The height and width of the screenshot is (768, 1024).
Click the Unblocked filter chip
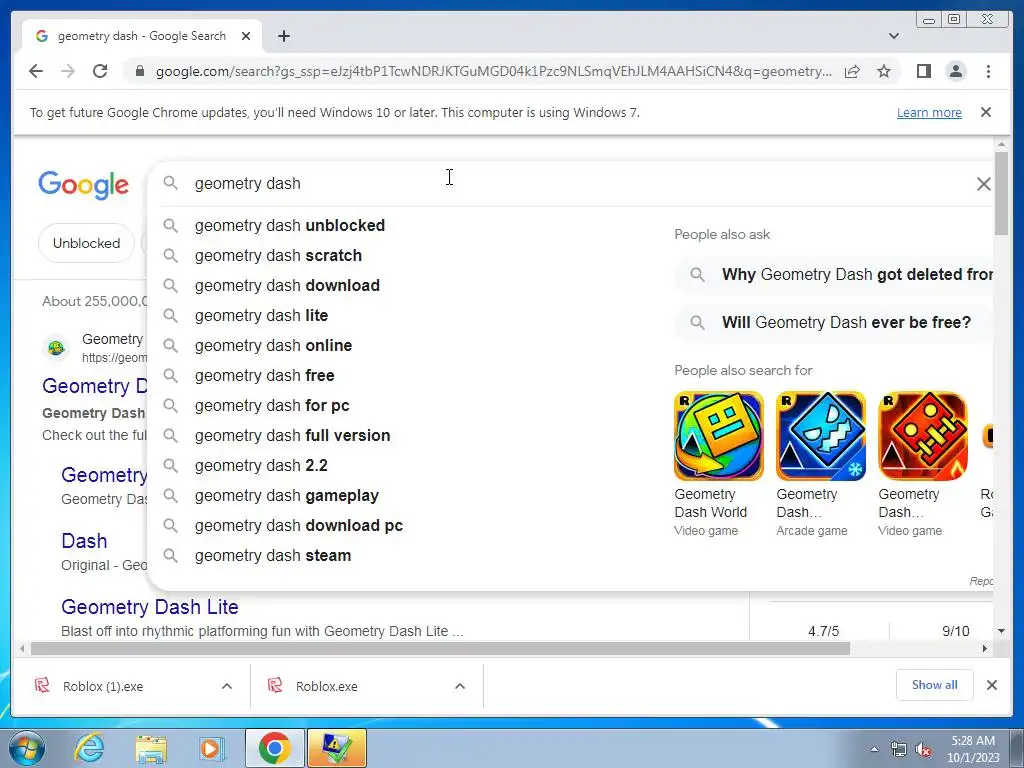(86, 243)
